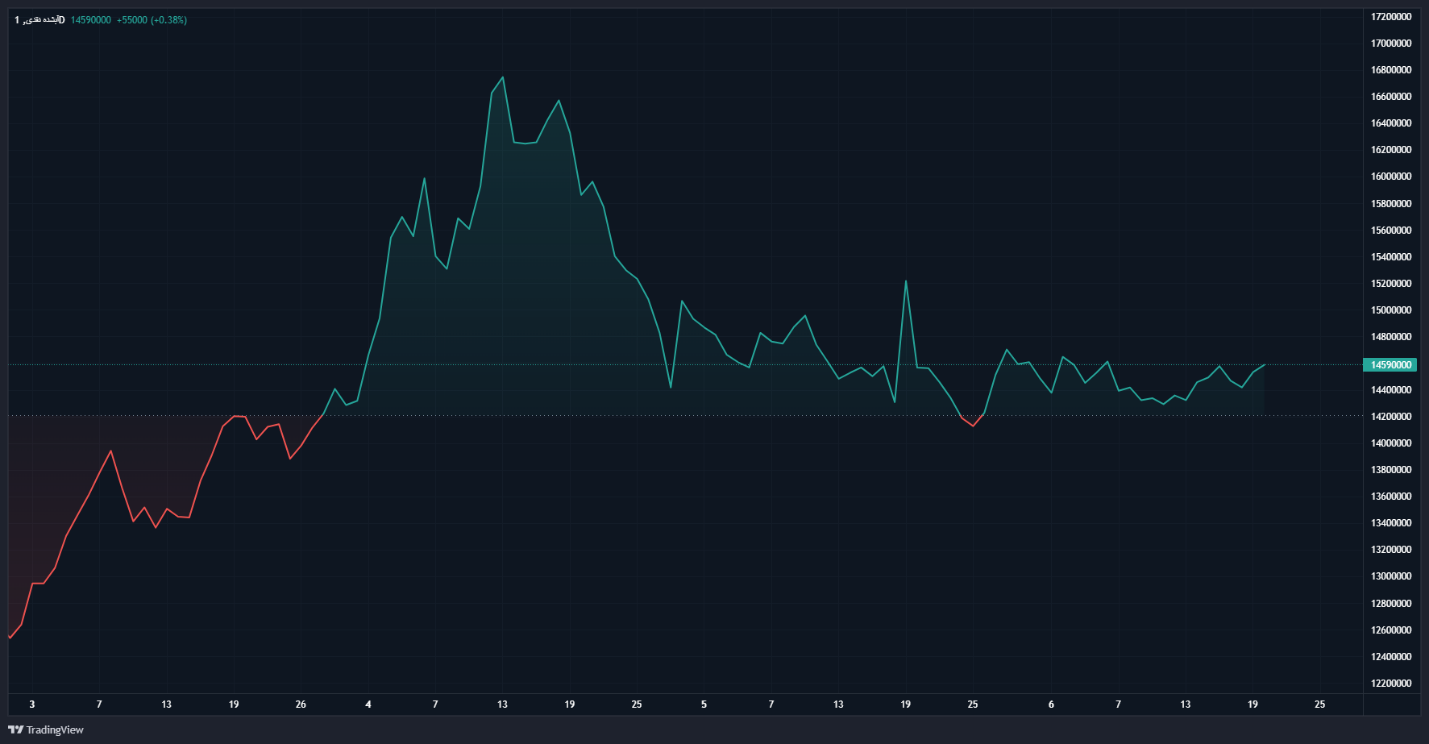This screenshot has width=1429, height=744.
Task: Click the 14200000 price axis label
Action: (1392, 417)
